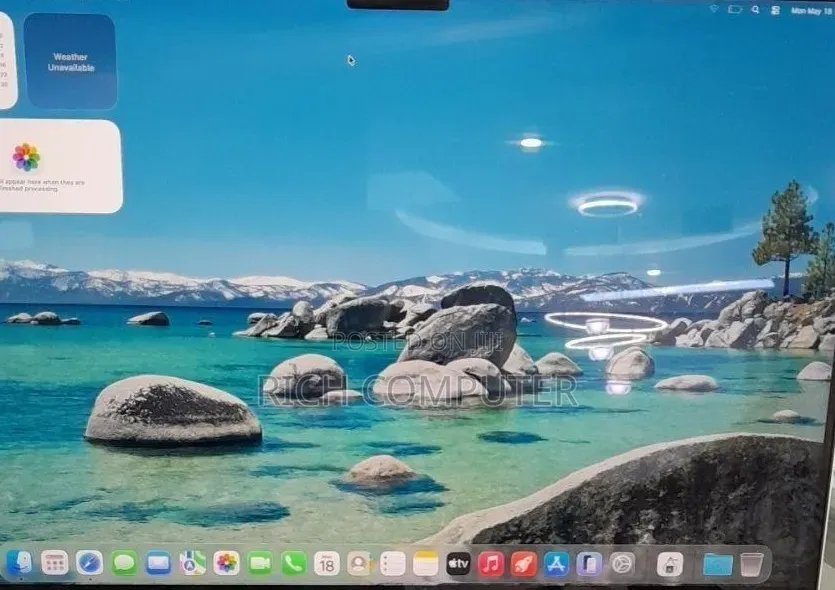Screen dimensions: 835x590
Task: Open the Mail app
Action: (158, 563)
